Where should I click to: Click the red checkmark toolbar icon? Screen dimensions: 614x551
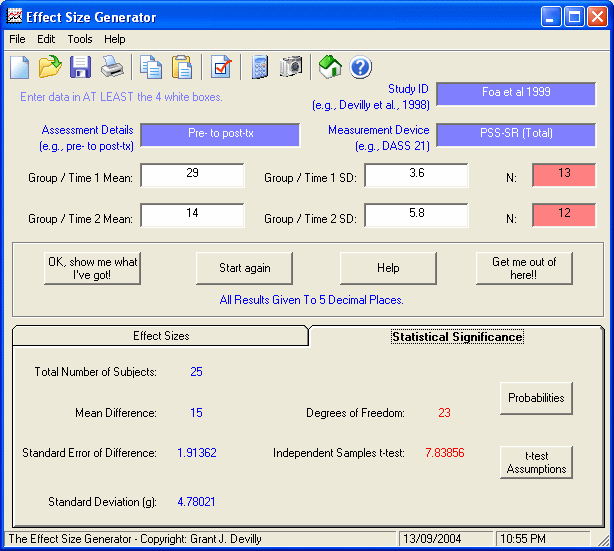pos(221,67)
